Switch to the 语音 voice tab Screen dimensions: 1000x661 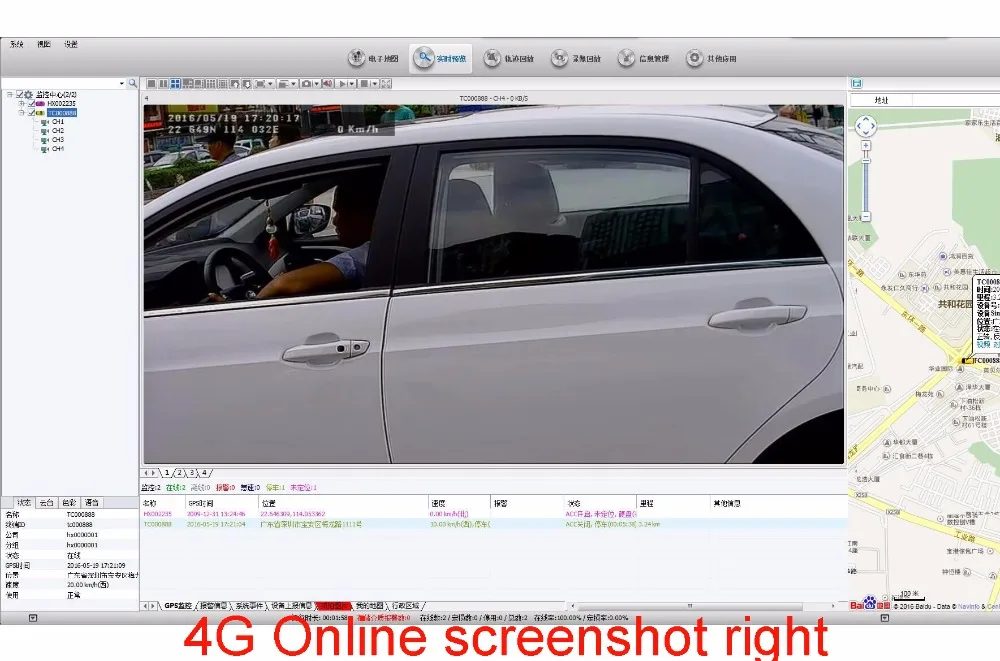point(92,503)
